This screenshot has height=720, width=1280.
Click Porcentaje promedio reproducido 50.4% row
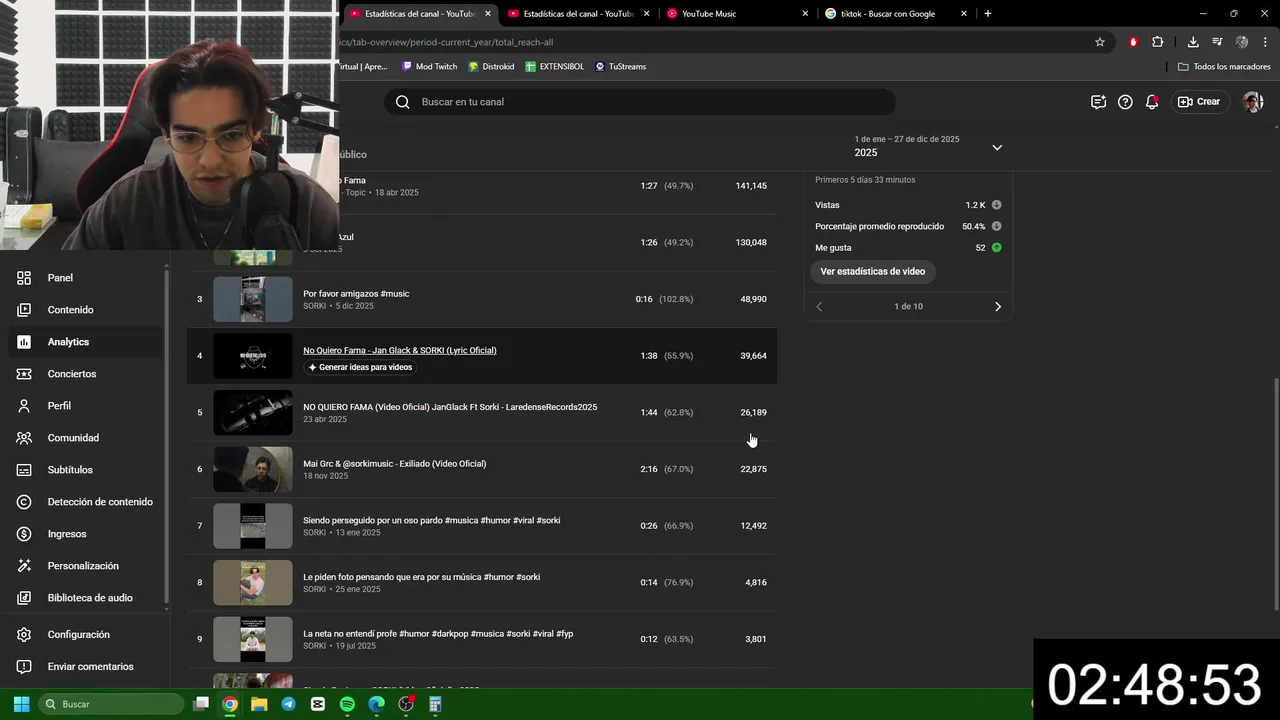click(x=908, y=227)
